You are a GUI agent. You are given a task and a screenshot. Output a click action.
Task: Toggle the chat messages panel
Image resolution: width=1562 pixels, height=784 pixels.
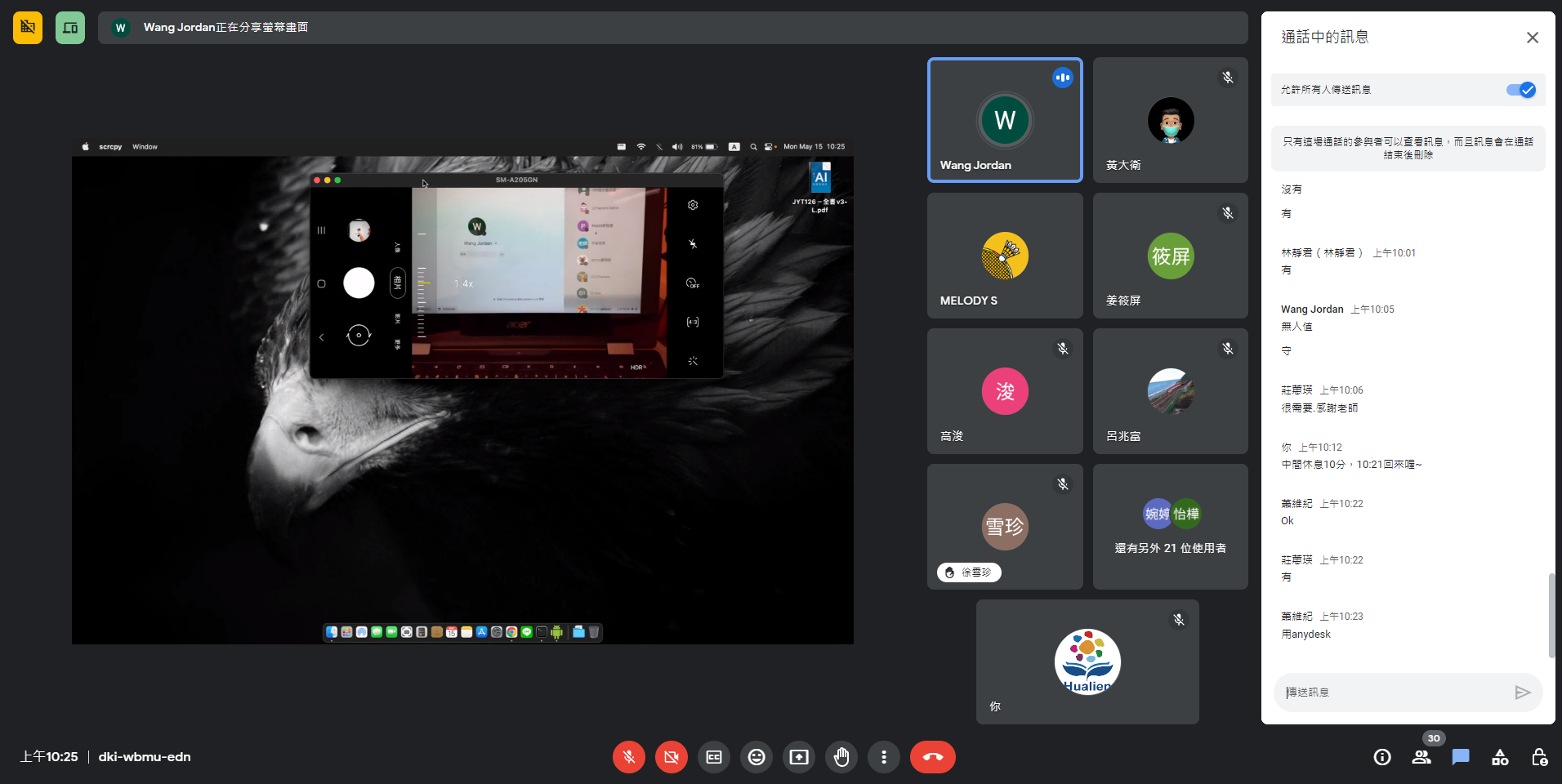click(x=1461, y=757)
